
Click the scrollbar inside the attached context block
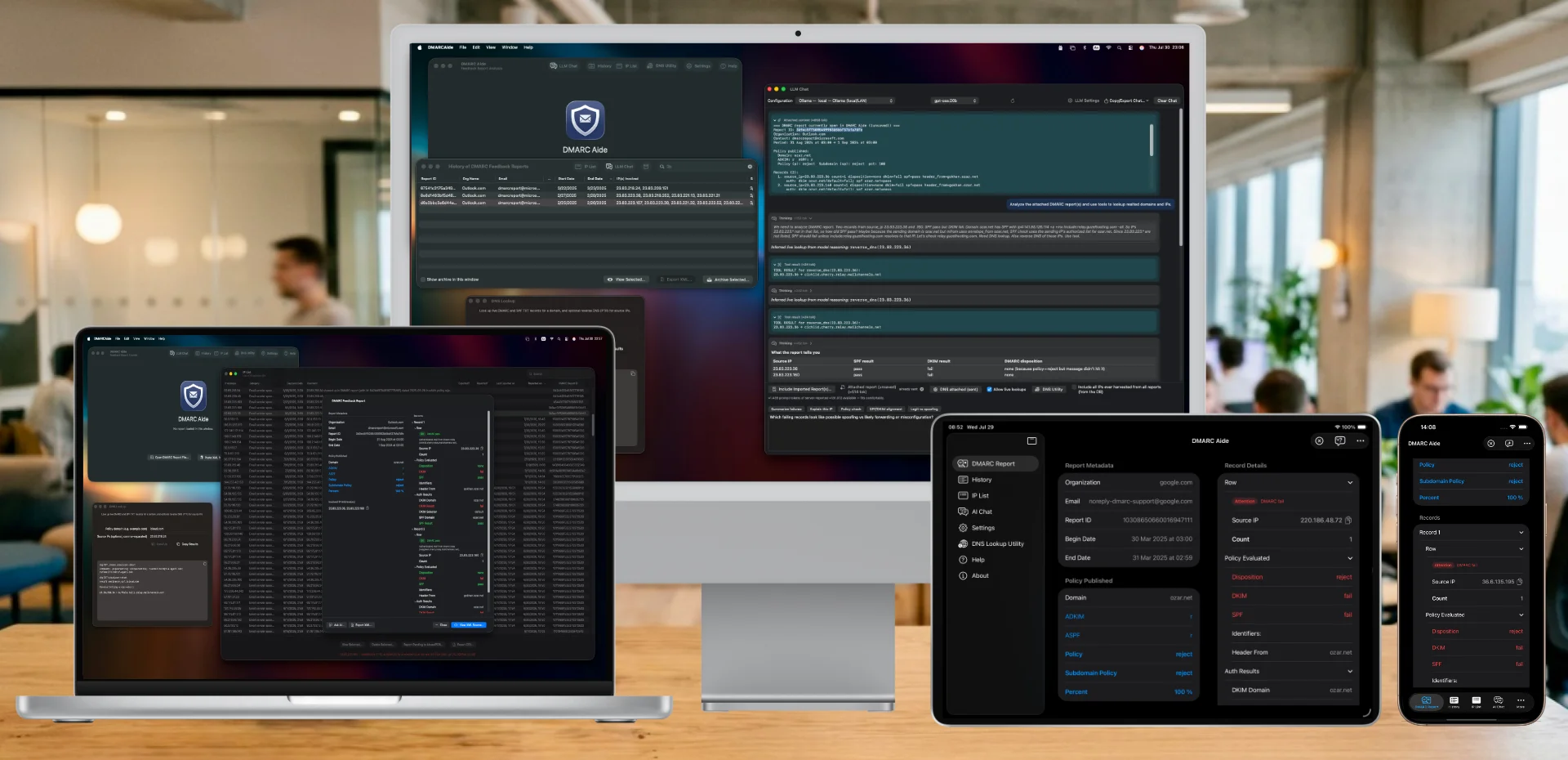pos(1151,140)
